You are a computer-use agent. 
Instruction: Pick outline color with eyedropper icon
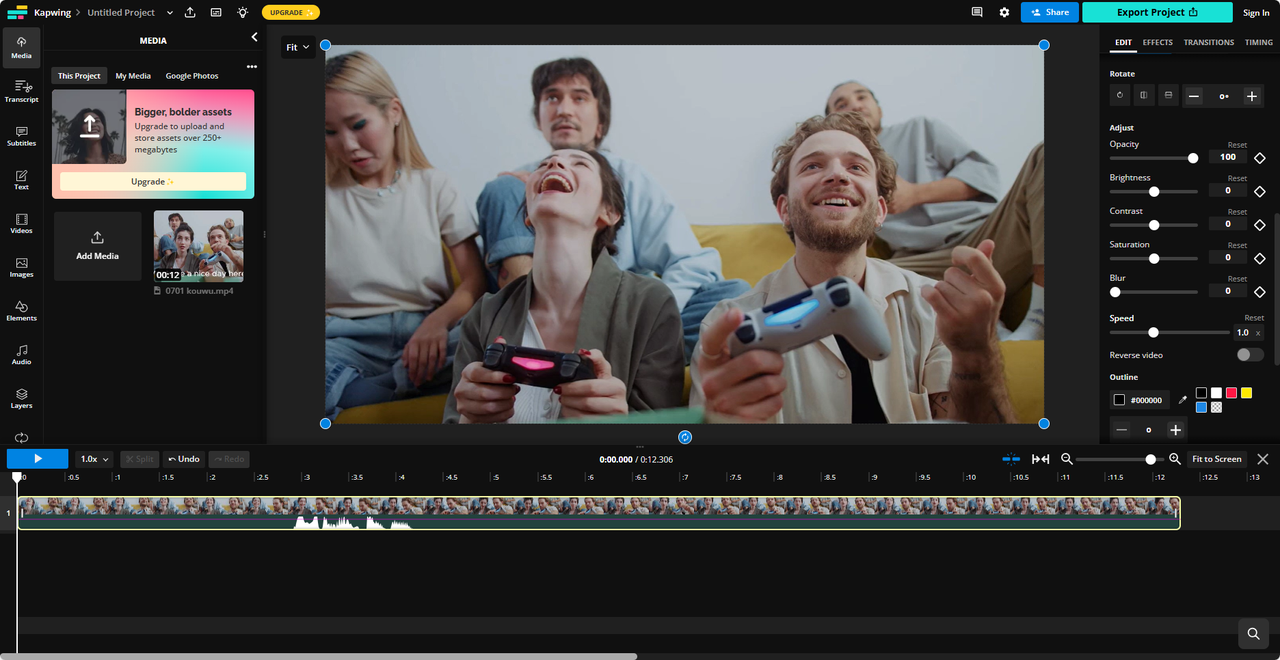[x=1182, y=400]
